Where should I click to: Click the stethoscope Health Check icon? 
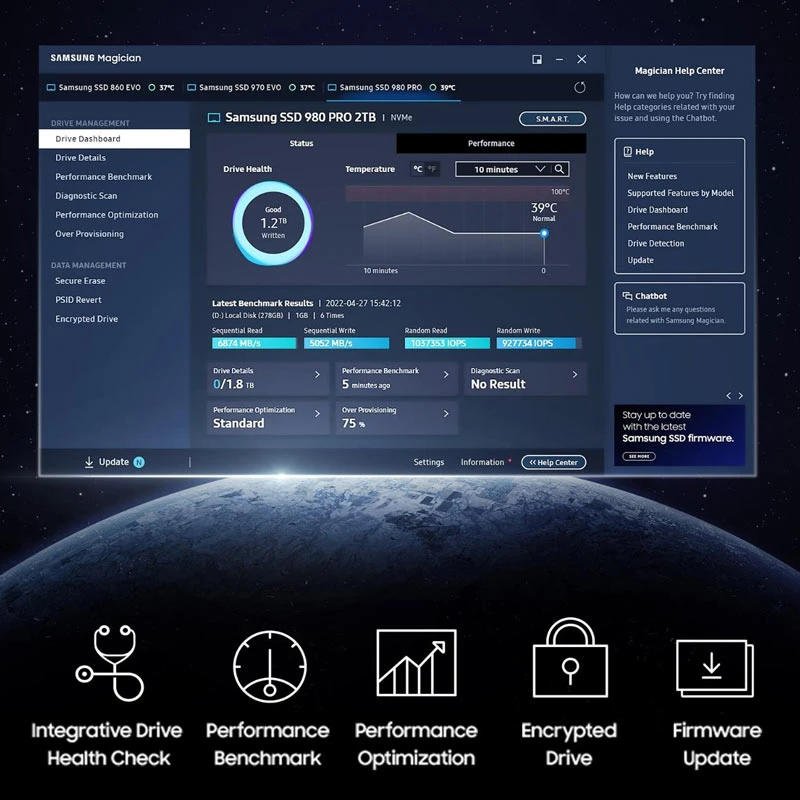click(109, 662)
